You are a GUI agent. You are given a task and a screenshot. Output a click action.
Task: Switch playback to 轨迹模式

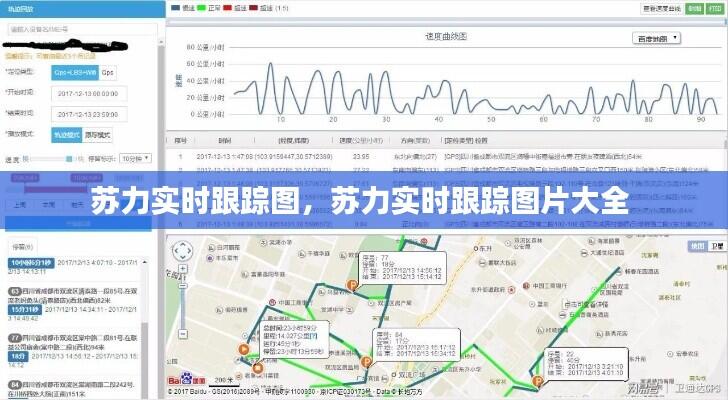tap(67, 135)
